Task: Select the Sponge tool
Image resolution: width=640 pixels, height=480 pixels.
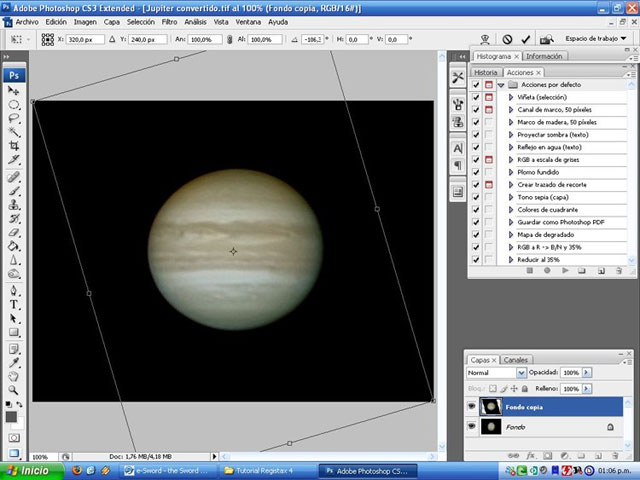Action: 13,274
